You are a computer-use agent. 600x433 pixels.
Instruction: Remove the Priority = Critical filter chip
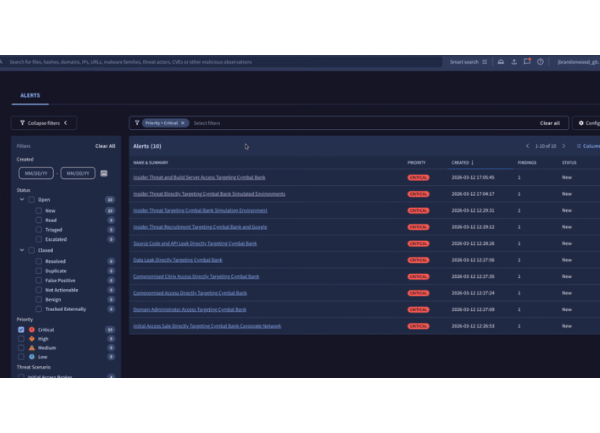click(x=182, y=123)
